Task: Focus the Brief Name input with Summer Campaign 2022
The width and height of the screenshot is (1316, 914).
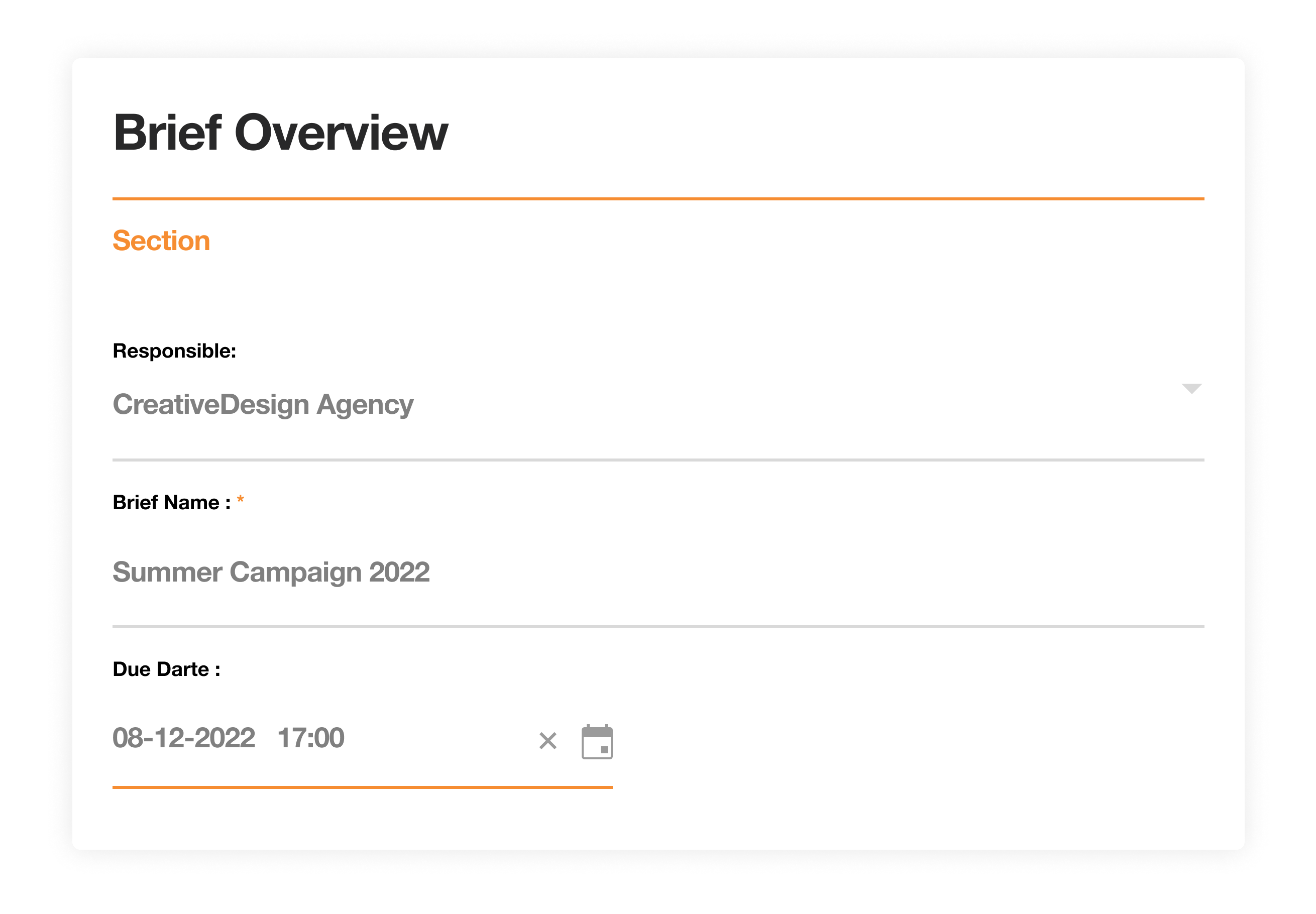Action: [x=658, y=572]
